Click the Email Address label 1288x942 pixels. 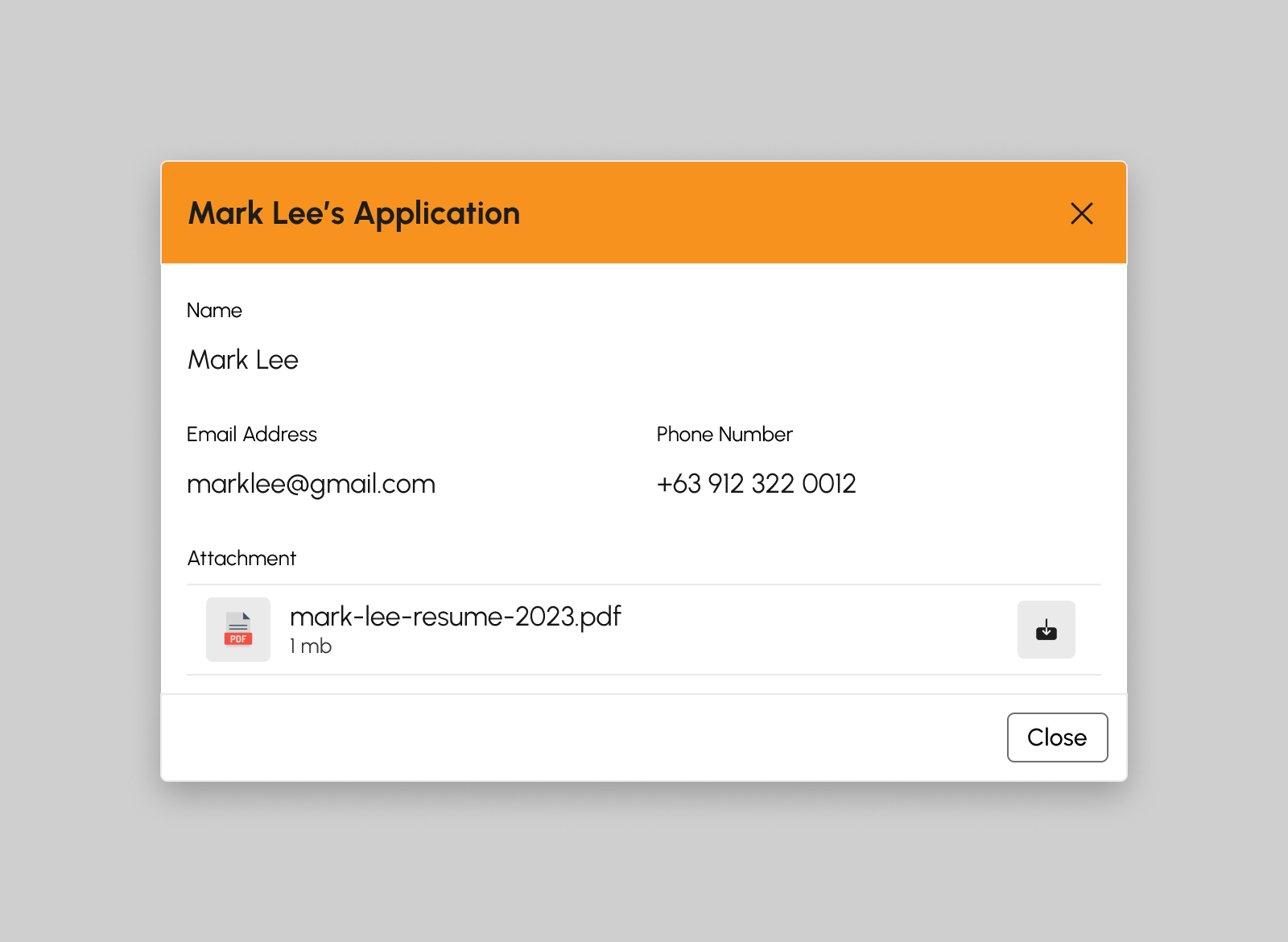tap(252, 434)
